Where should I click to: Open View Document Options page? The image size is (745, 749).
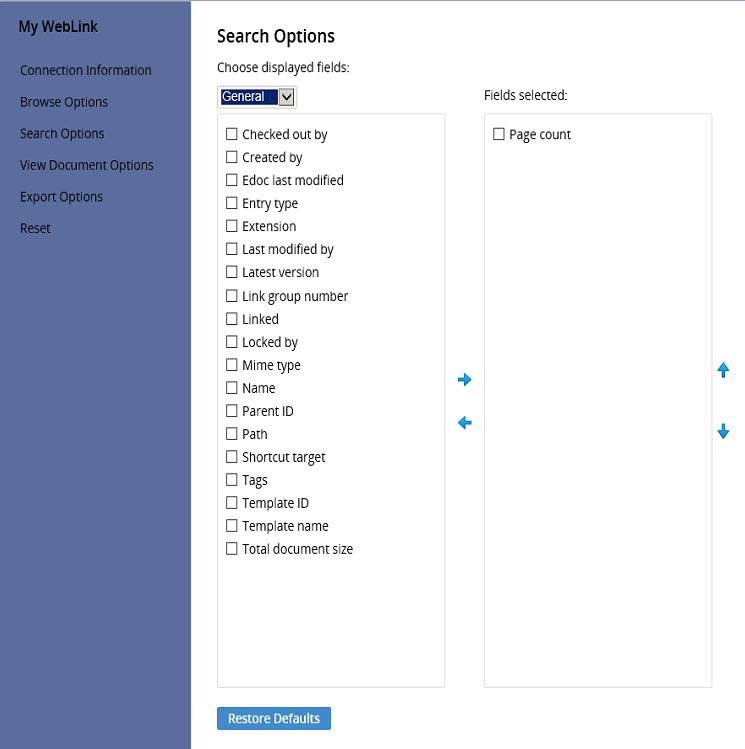pyautogui.click(x=87, y=165)
